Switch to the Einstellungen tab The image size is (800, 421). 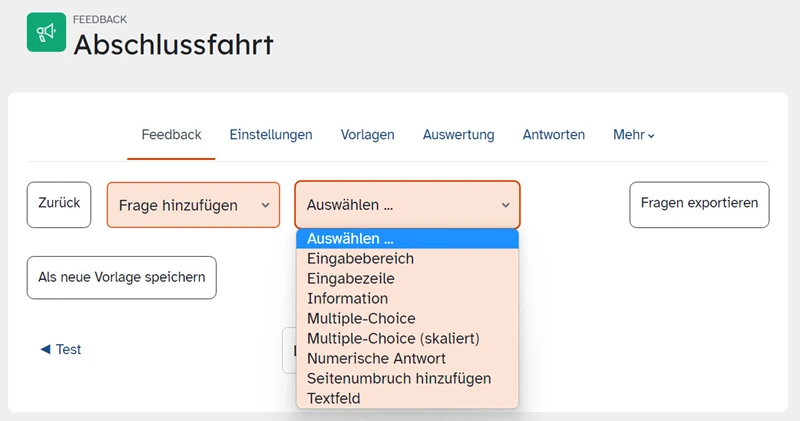(271, 135)
